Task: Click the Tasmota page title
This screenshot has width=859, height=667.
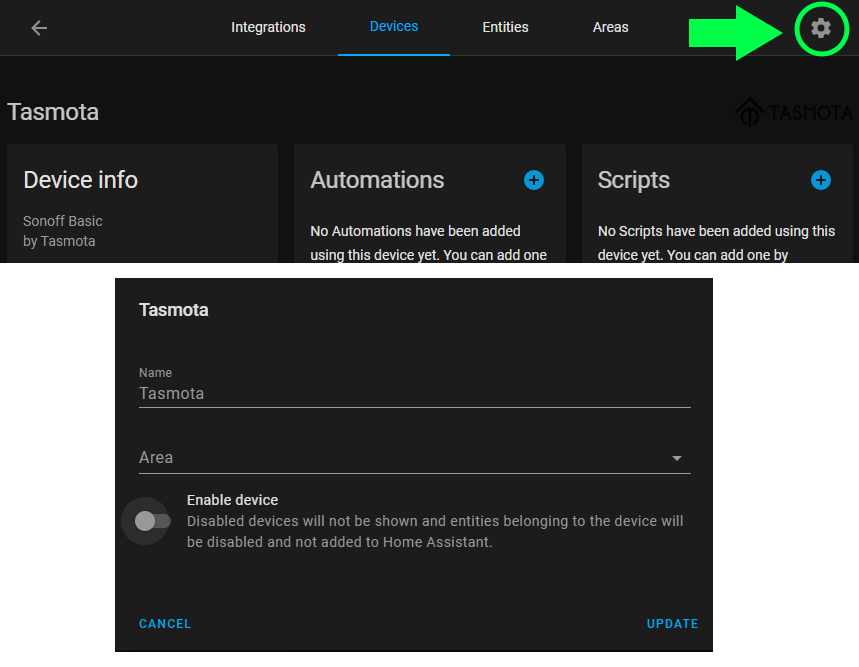Action: coord(53,111)
